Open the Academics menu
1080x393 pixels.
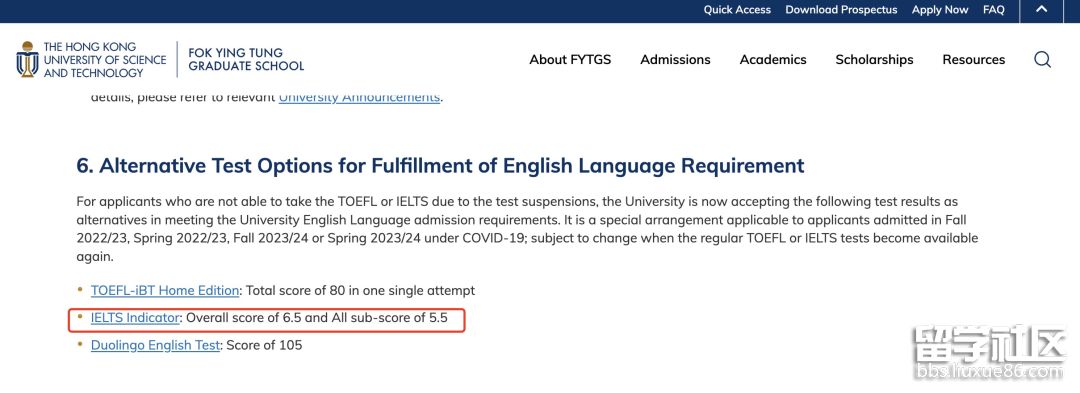coord(773,60)
